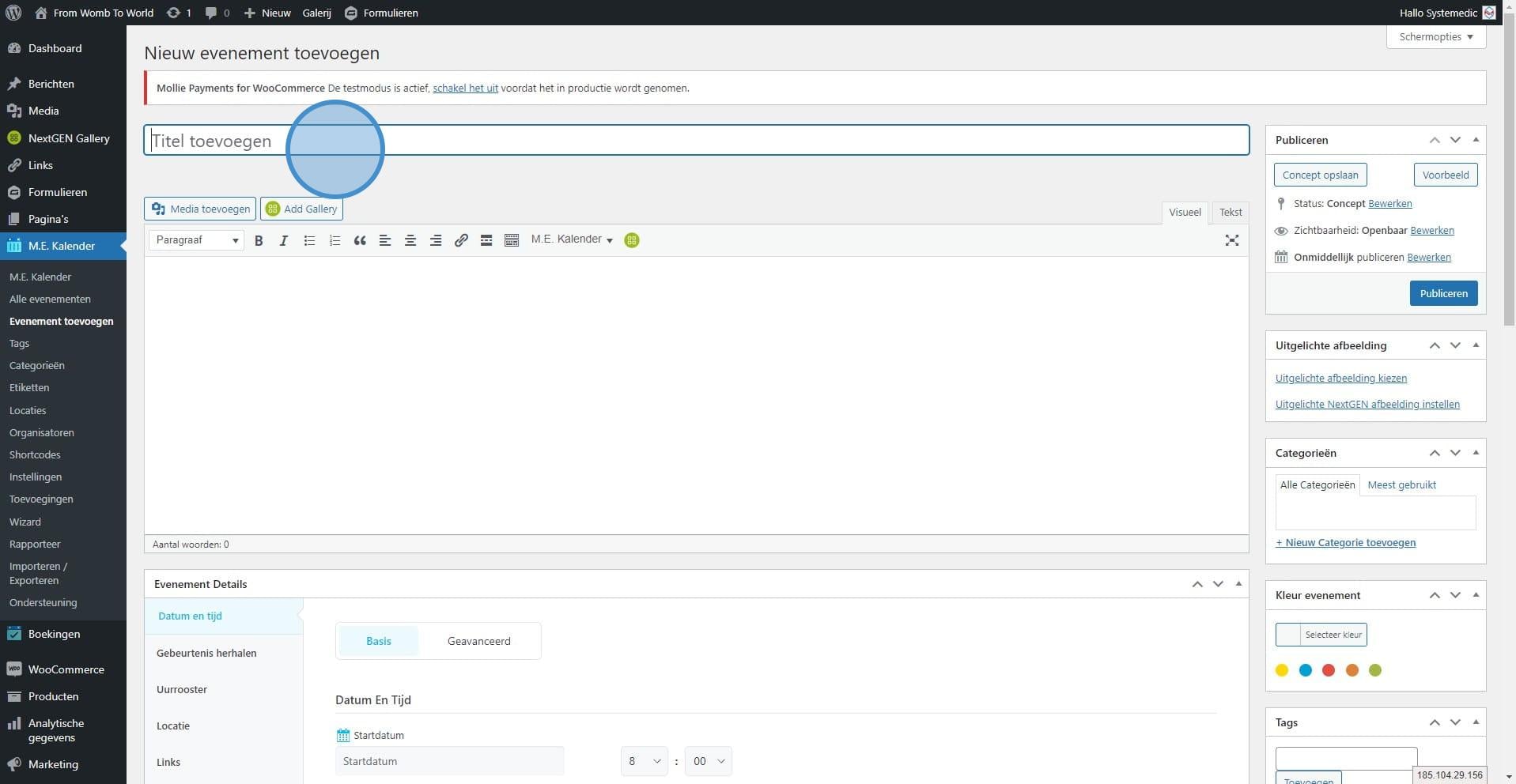Click the green NextGEN icon in editor toolbar
The image size is (1516, 784).
(632, 240)
